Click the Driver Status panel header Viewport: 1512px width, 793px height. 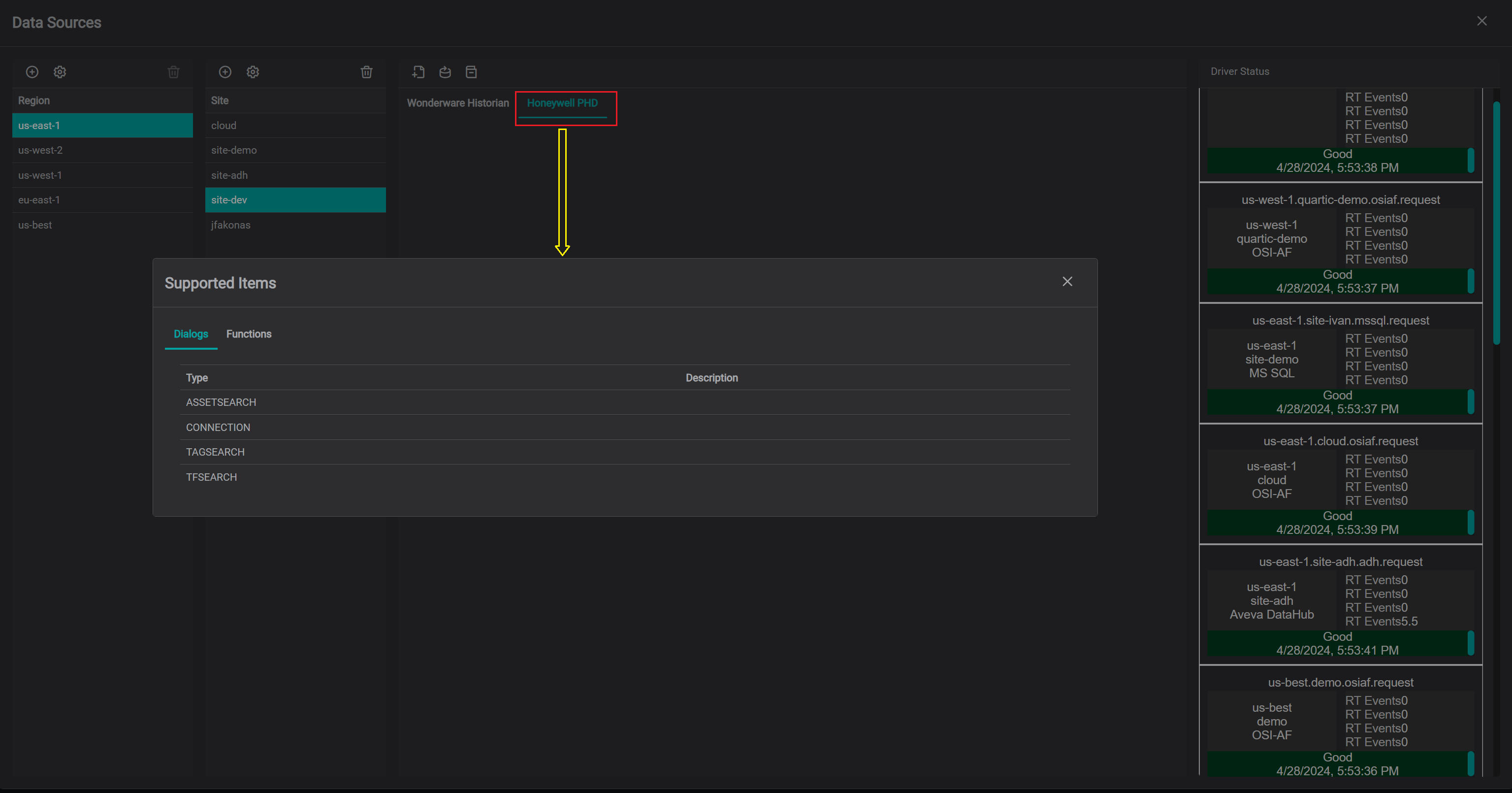pyautogui.click(x=1240, y=71)
